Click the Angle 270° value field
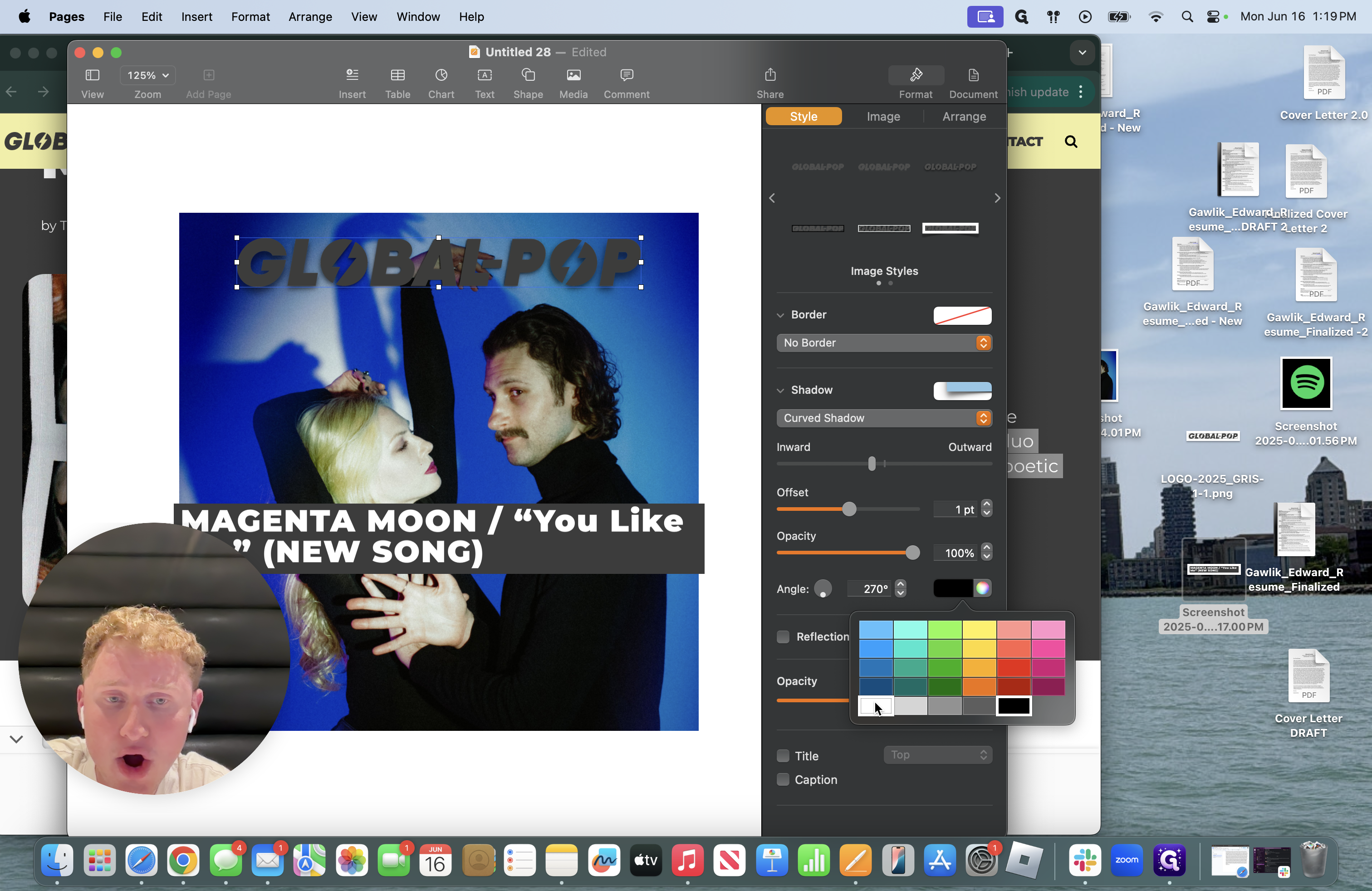1372x891 pixels. click(870, 588)
